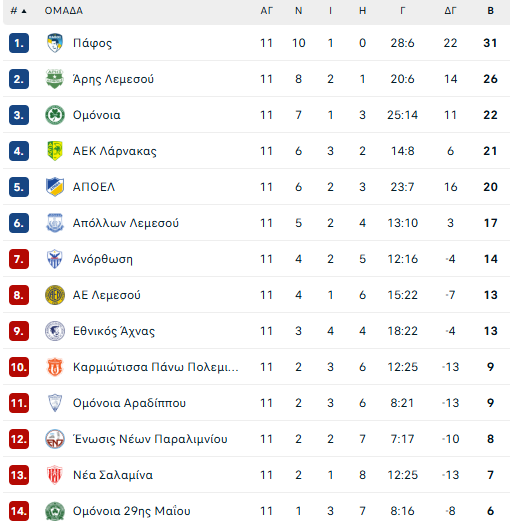Click the ΑΕ Λεμεσού yellow round badge
Screen dimensions: 510x522
[55, 295]
